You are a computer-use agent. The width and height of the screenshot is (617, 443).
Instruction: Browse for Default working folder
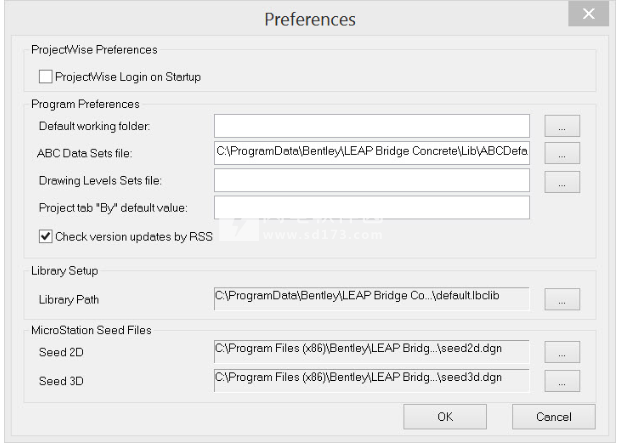tap(562, 126)
